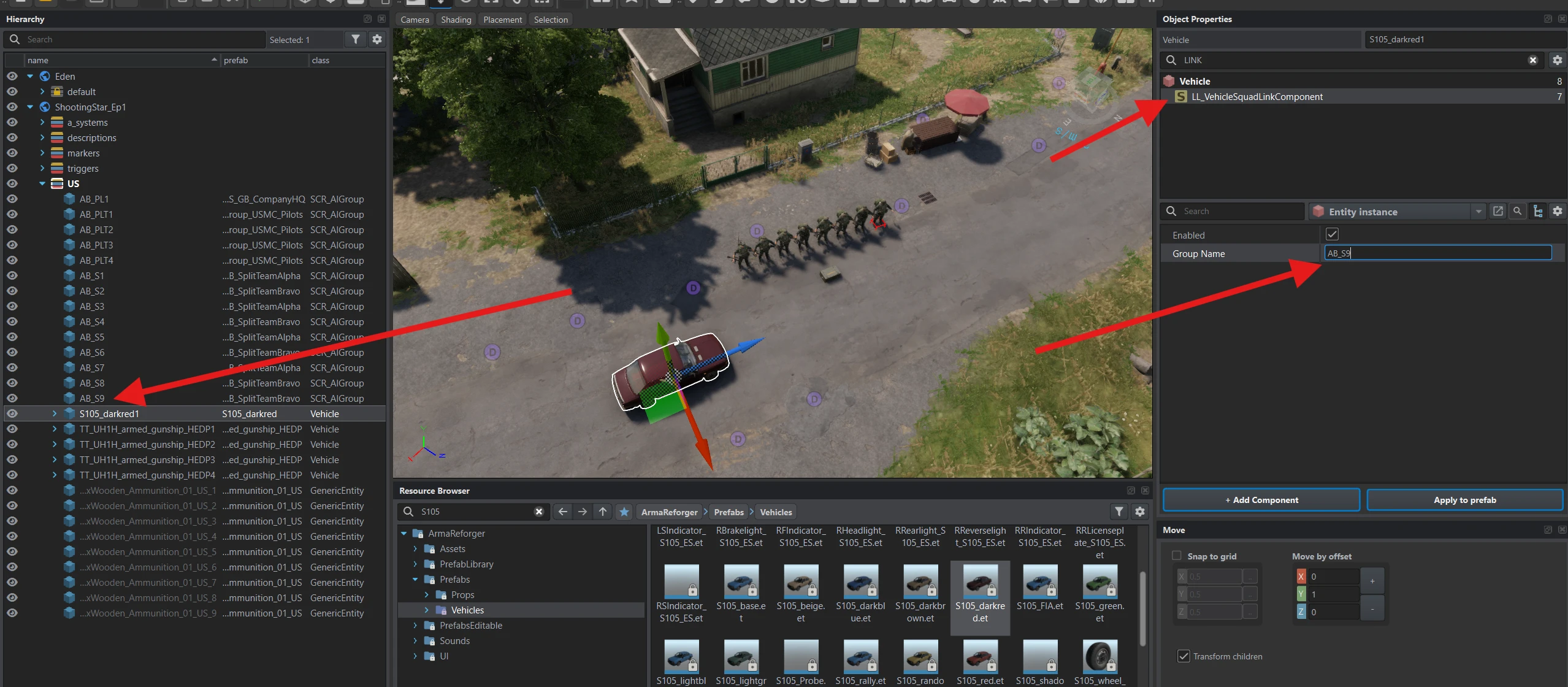The image size is (1568, 687).
Task: Collapse ShootingStar_Ep1 node
Action: (x=29, y=107)
